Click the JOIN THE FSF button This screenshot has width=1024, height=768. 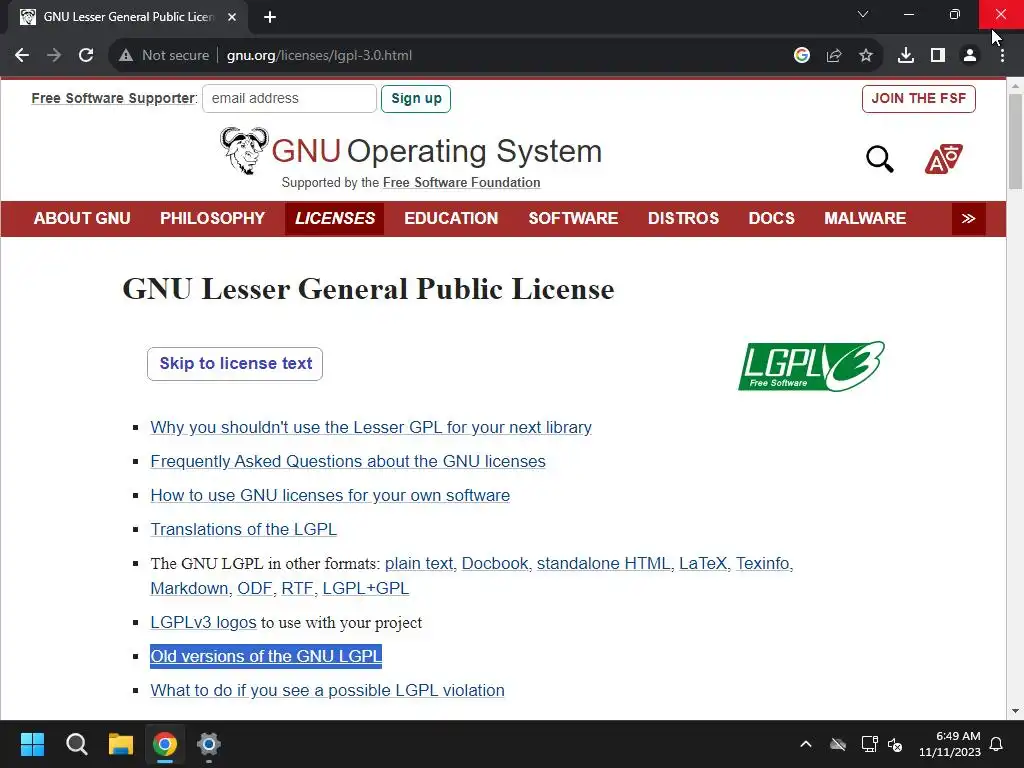tap(918, 99)
